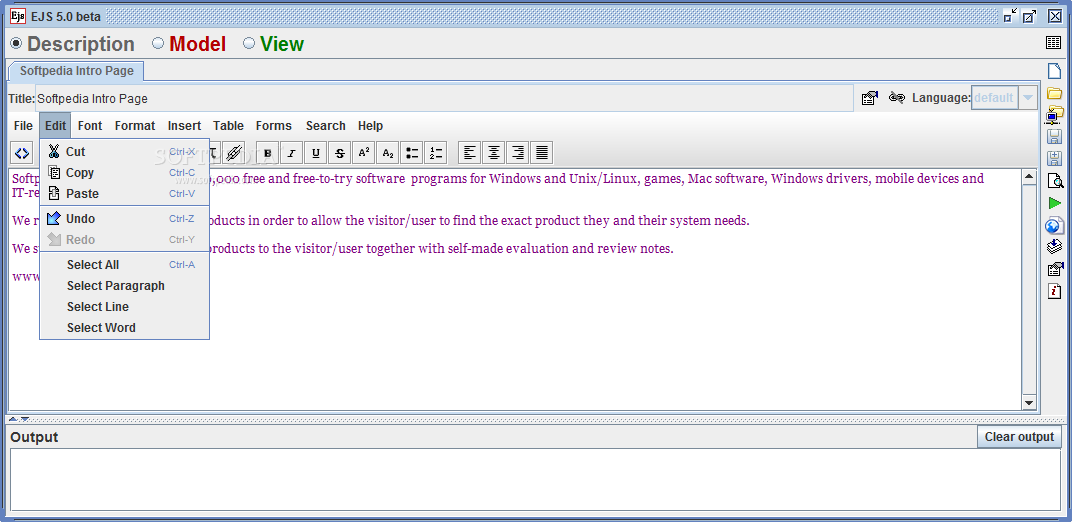Align text right
The height and width of the screenshot is (522, 1072).
click(518, 152)
